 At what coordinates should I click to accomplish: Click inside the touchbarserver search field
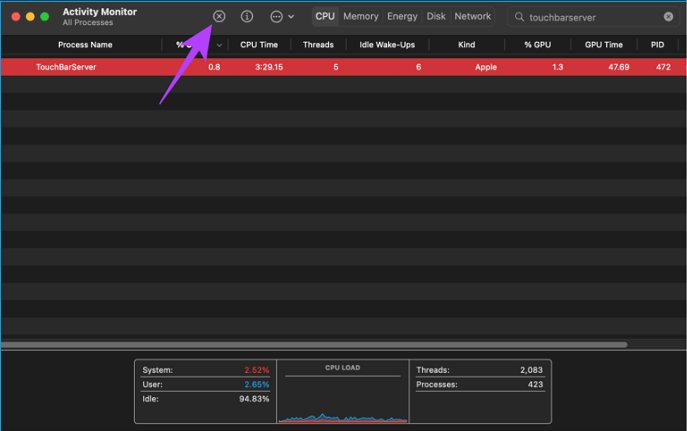590,17
